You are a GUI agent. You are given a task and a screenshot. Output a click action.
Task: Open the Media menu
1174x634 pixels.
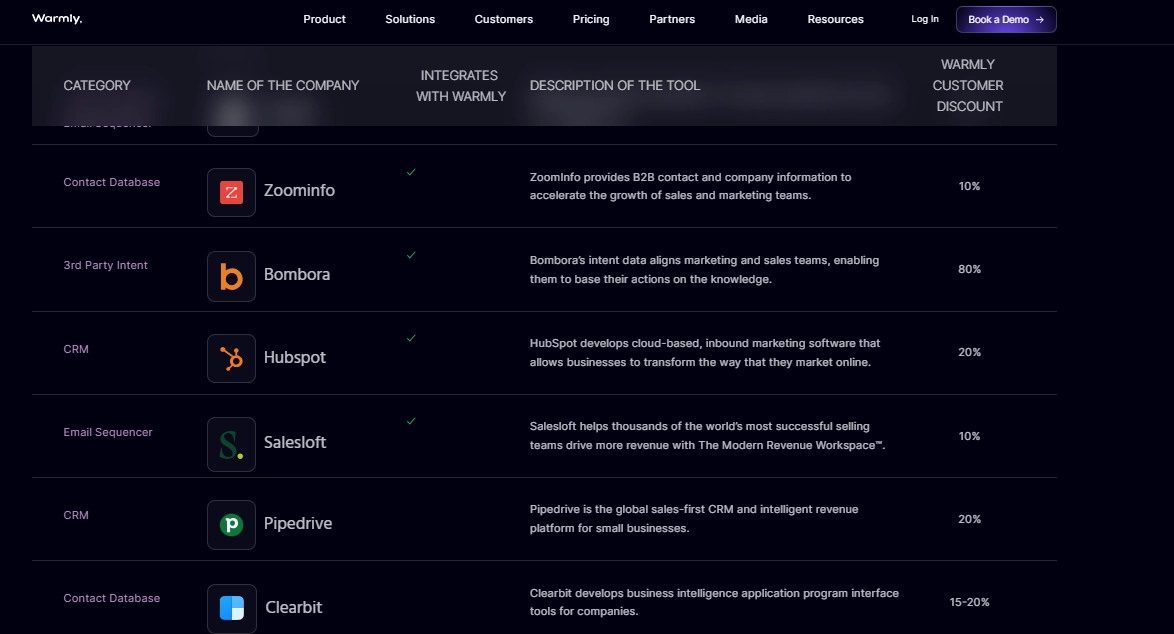point(751,19)
